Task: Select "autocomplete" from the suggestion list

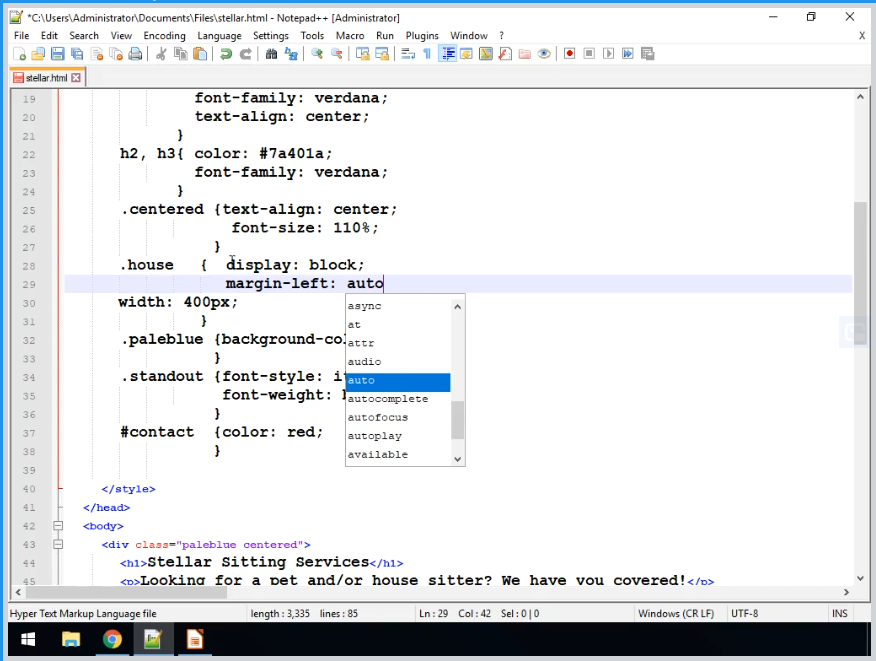Action: click(x=388, y=399)
